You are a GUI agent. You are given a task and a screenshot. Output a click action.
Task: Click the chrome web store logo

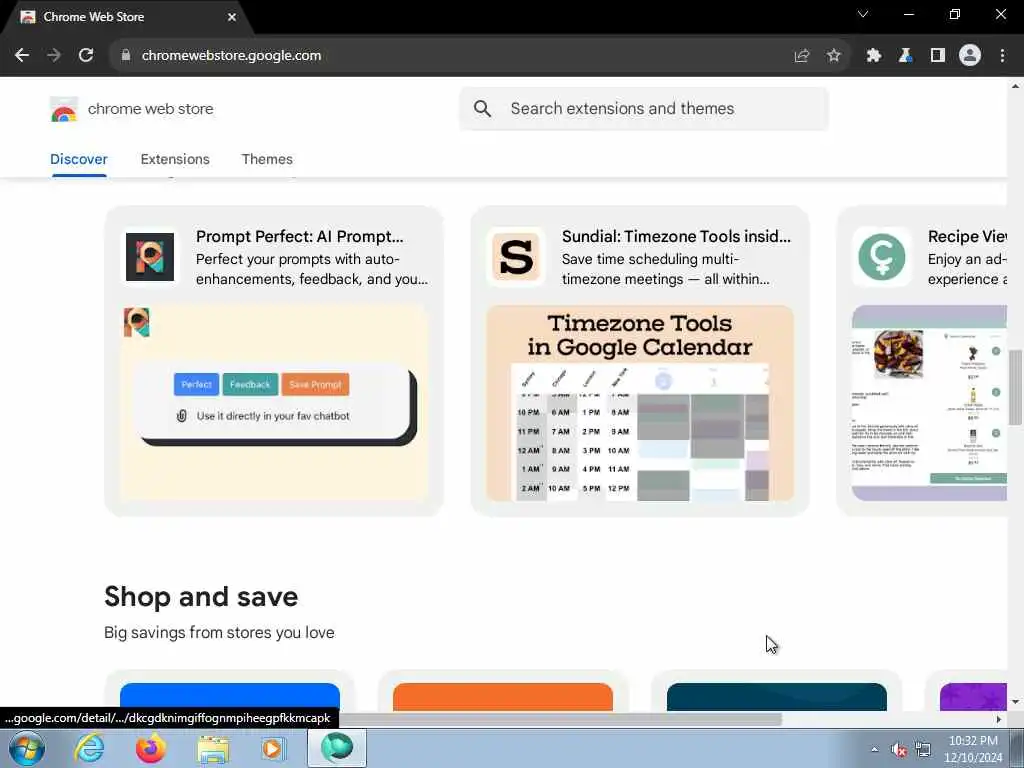click(64, 109)
